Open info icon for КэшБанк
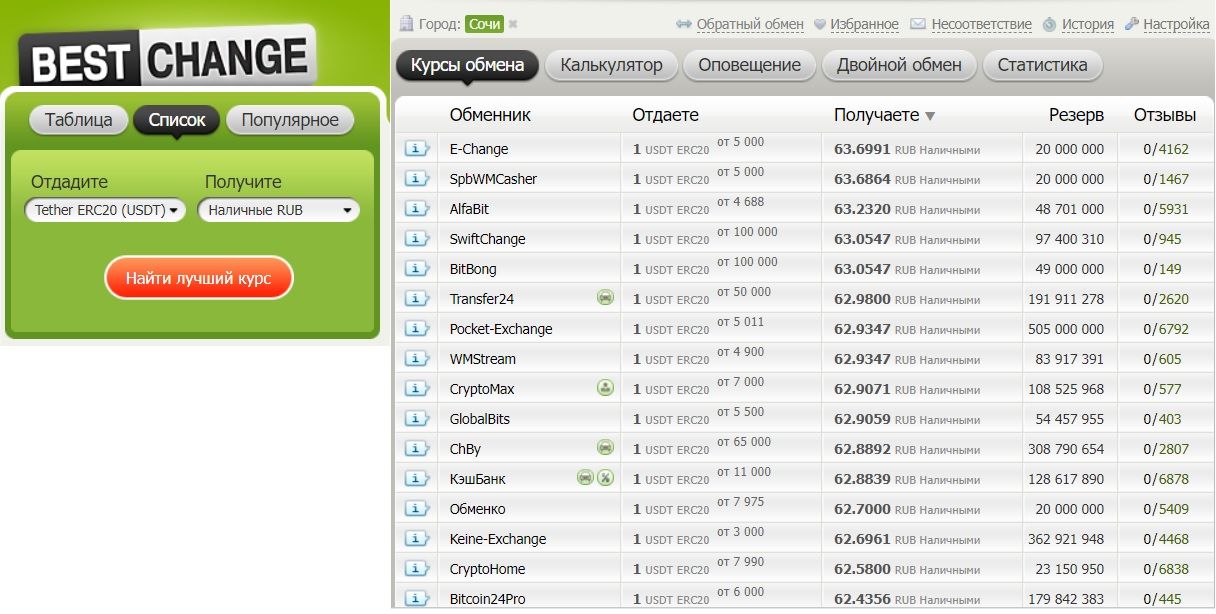 click(416, 479)
